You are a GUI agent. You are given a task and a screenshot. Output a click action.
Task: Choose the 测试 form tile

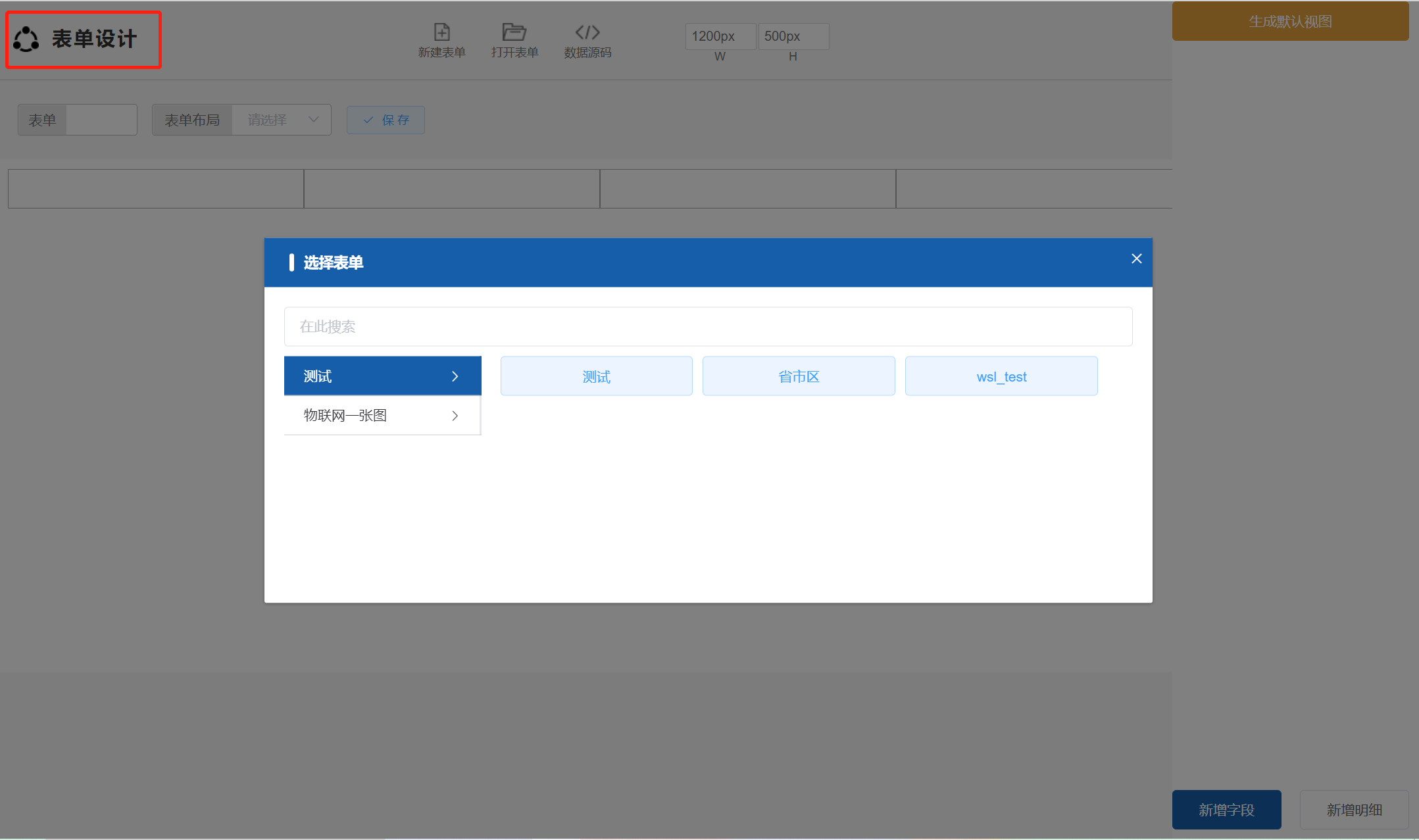tap(596, 376)
